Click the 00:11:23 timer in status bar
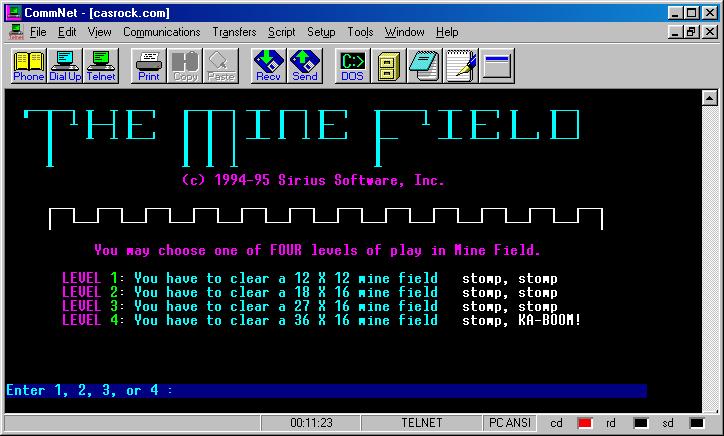Screen dimensions: 724x436 [x=311, y=423]
